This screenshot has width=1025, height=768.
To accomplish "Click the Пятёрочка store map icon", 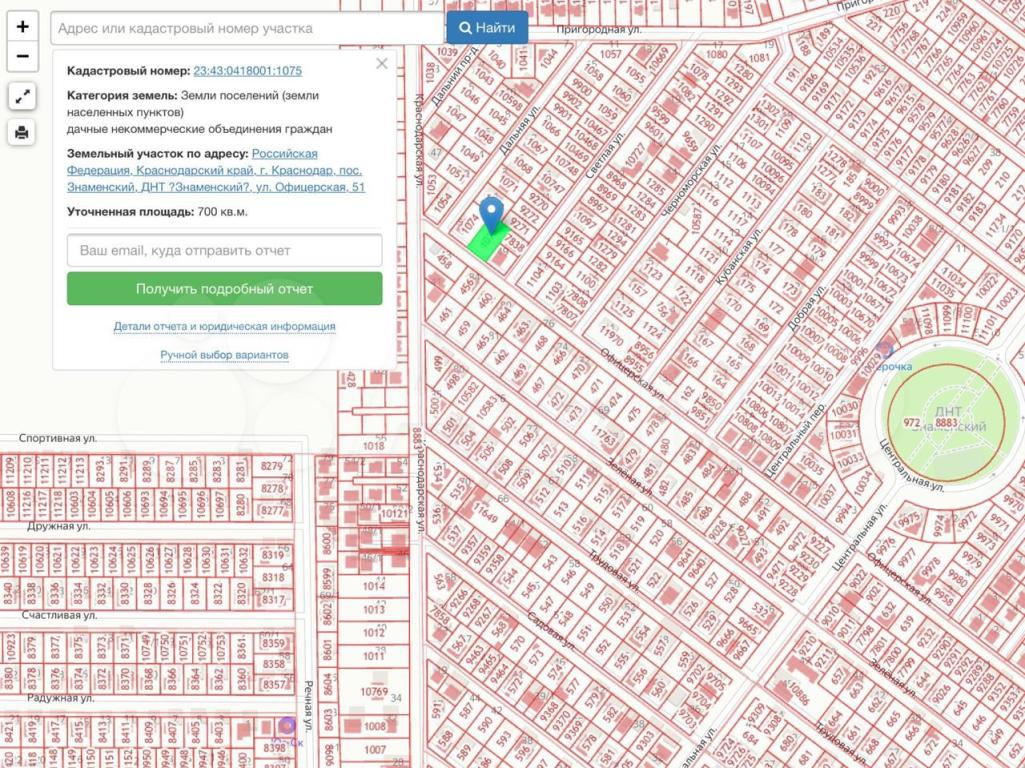I will 884,350.
